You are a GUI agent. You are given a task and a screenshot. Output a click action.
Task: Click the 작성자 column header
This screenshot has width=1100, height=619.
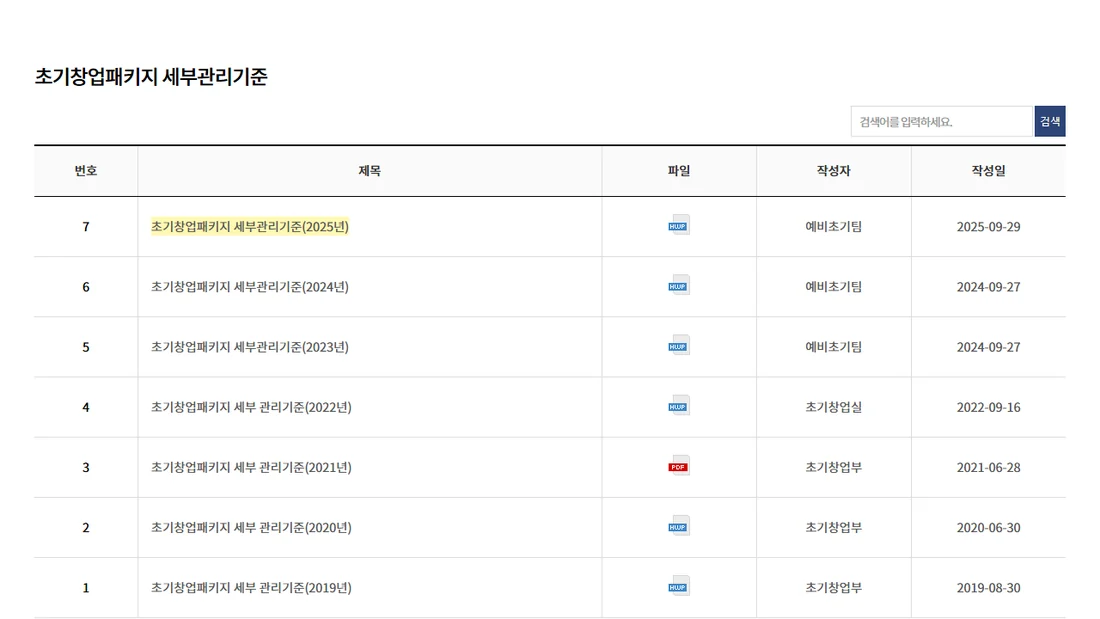833,171
